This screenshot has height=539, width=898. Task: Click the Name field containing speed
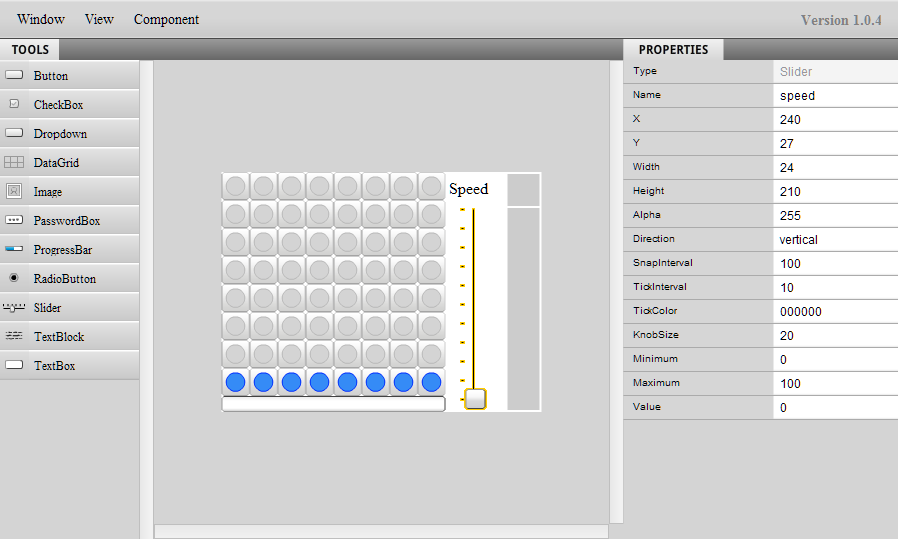point(836,96)
